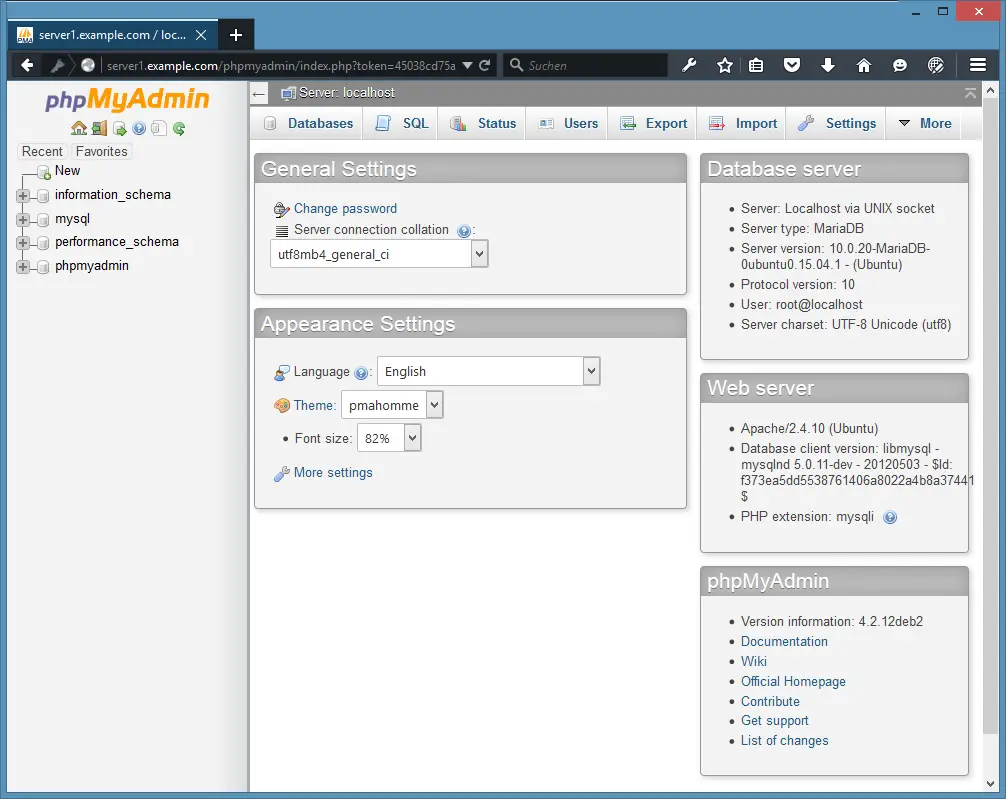Open the Contribute link
Viewport: 1006px width, 799px height.
tap(770, 701)
